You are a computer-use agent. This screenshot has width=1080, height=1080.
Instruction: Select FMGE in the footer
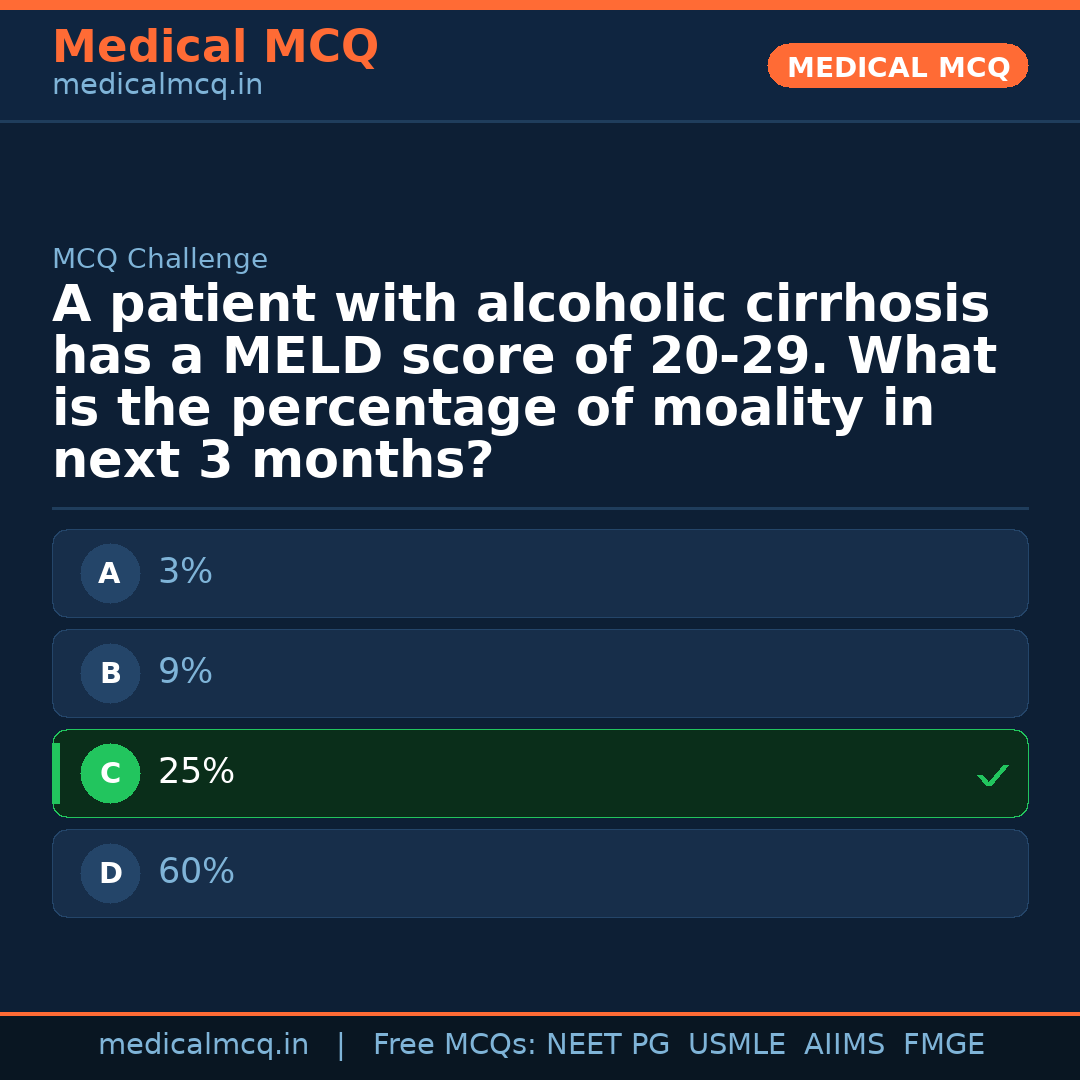tap(943, 1045)
